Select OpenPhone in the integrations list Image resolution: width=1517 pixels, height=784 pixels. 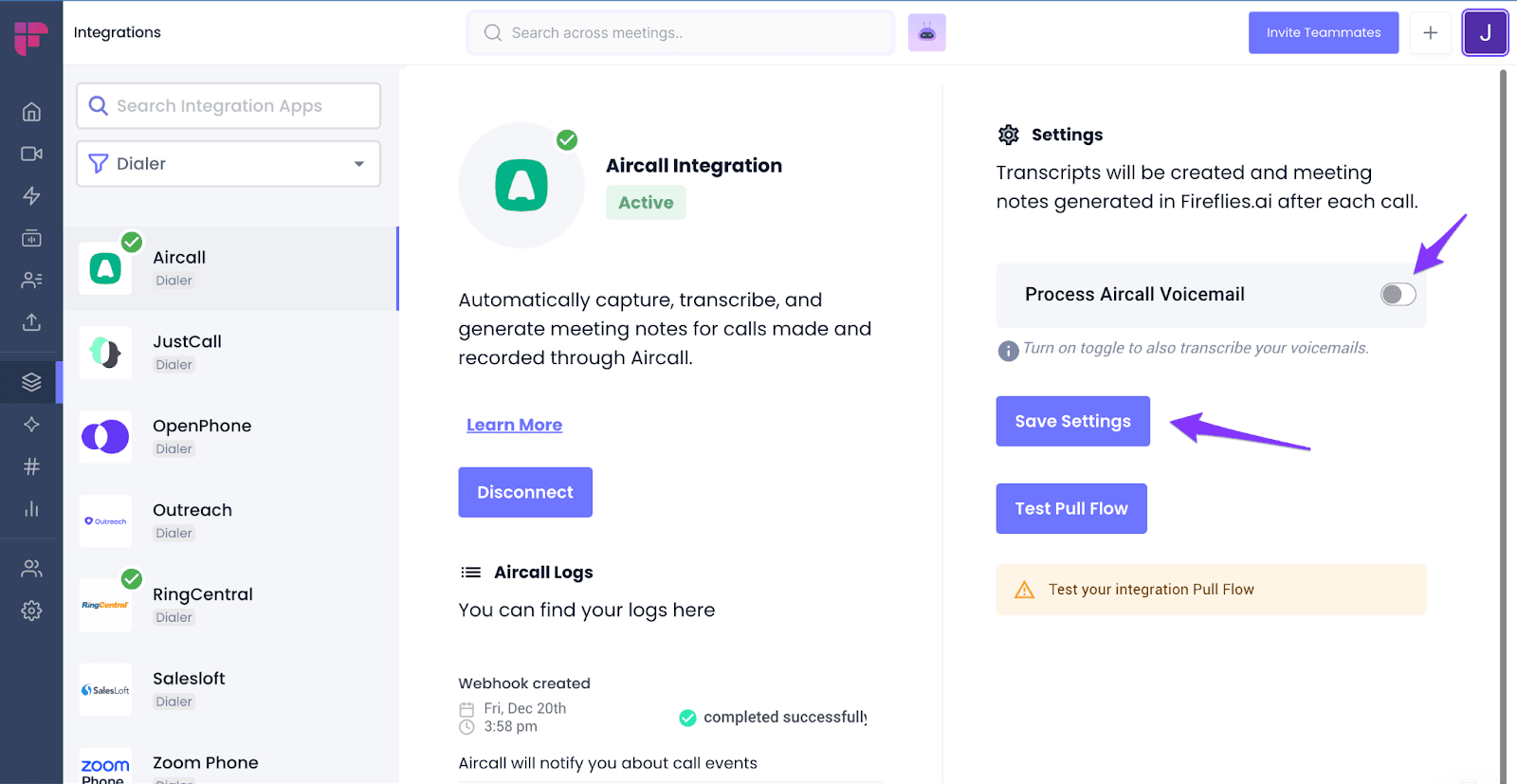230,437
